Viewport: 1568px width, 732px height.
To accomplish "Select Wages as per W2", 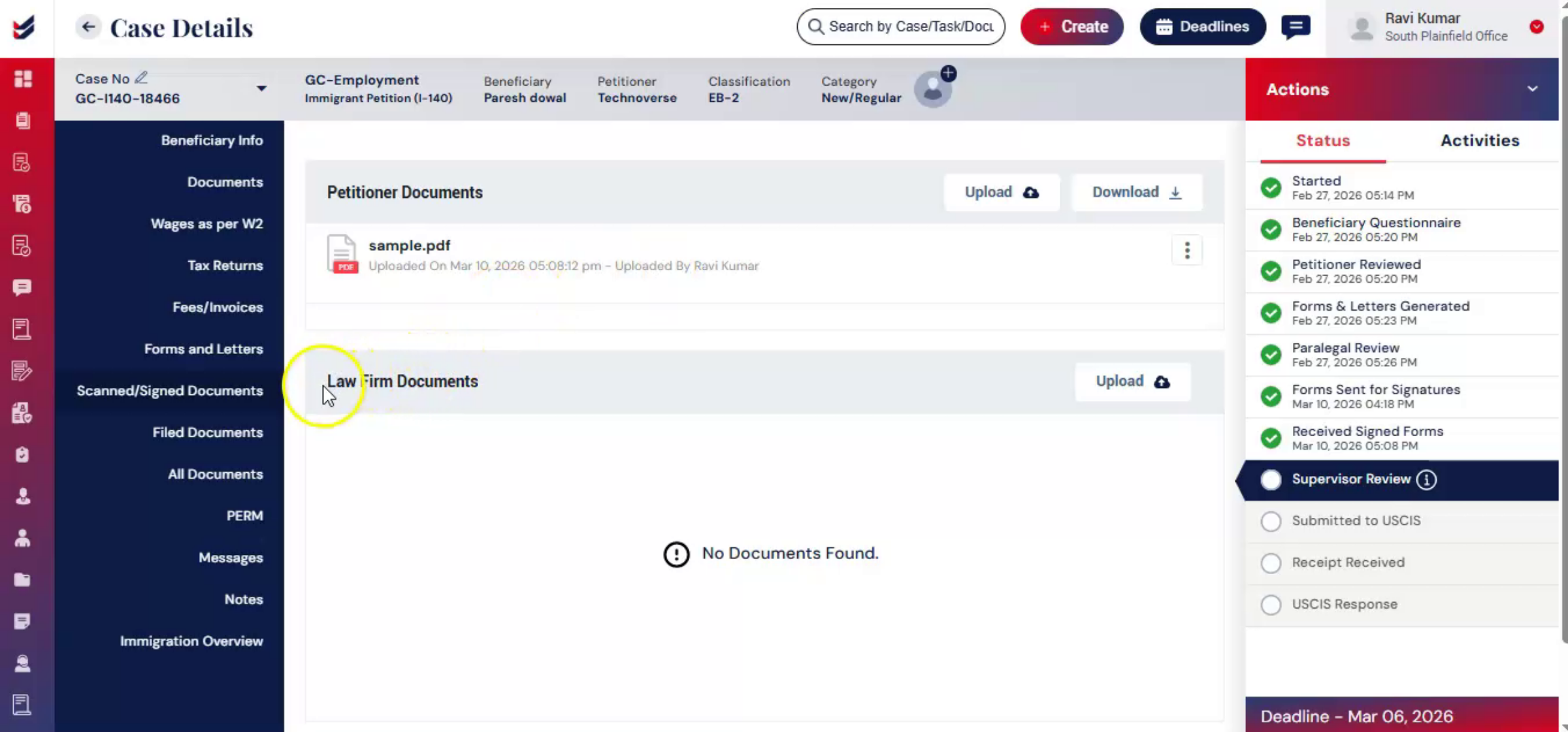I will [206, 224].
